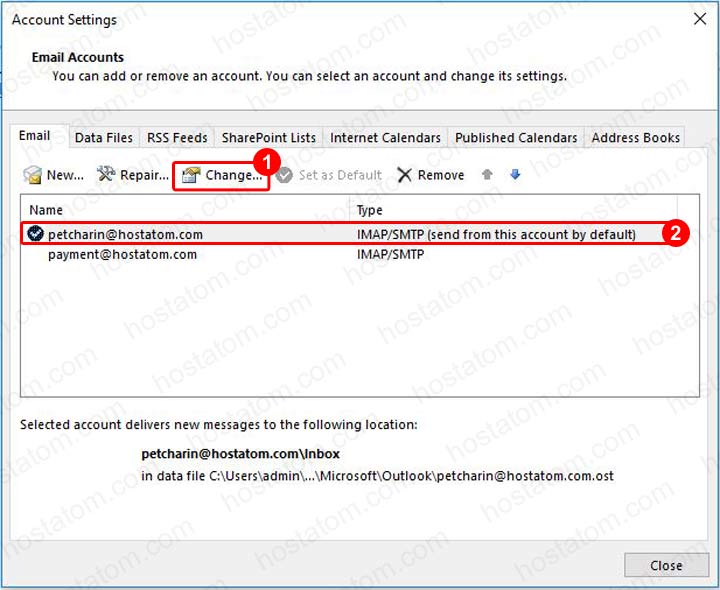Click default checkmark icon beside petcharin account
Image resolution: width=720 pixels, height=590 pixels.
pyautogui.click(x=35, y=234)
